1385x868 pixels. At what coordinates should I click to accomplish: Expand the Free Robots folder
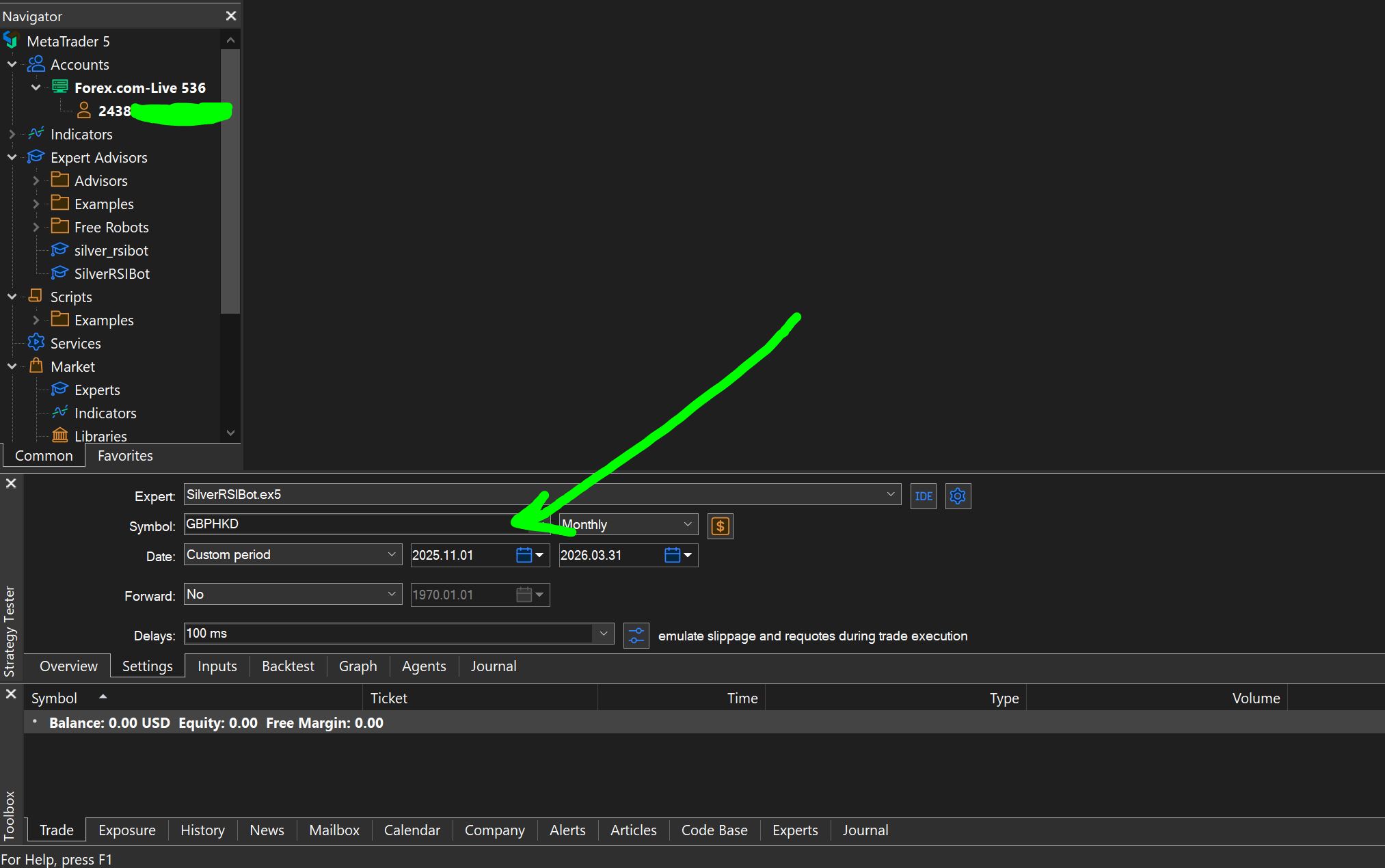point(36,227)
